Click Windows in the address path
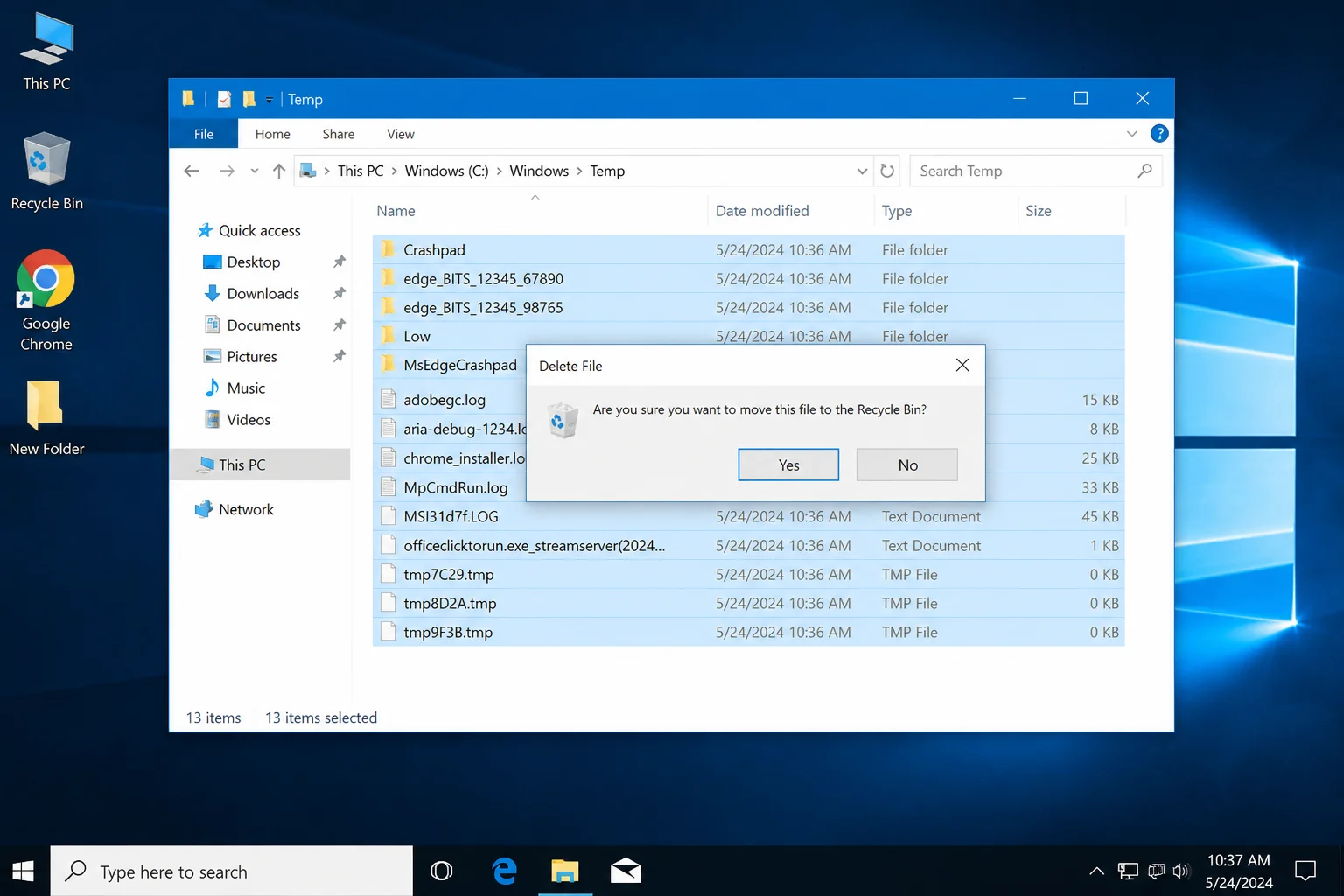This screenshot has width=1344, height=896. (x=539, y=171)
